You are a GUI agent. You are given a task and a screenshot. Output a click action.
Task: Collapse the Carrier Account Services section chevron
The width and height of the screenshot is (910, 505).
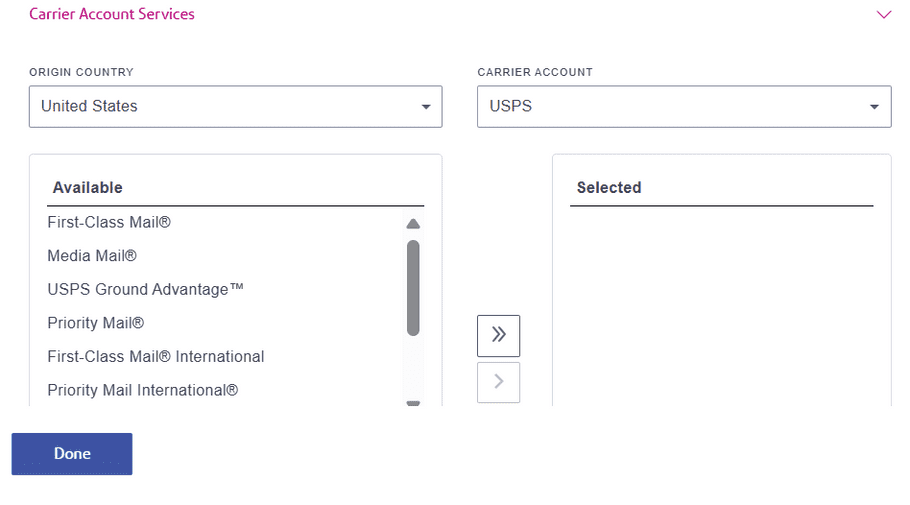[883, 15]
